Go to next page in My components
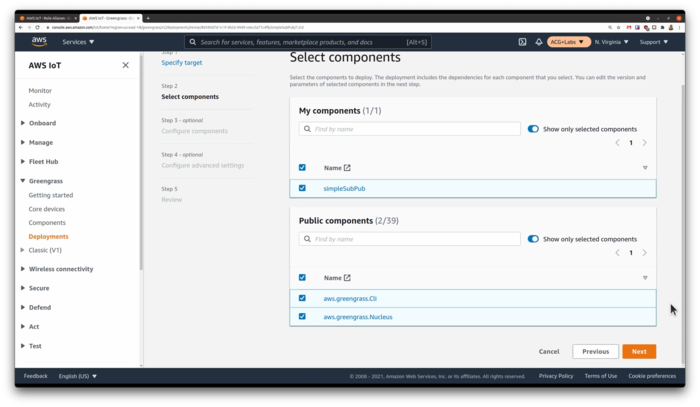The height and width of the screenshot is (407, 700). 644,143
